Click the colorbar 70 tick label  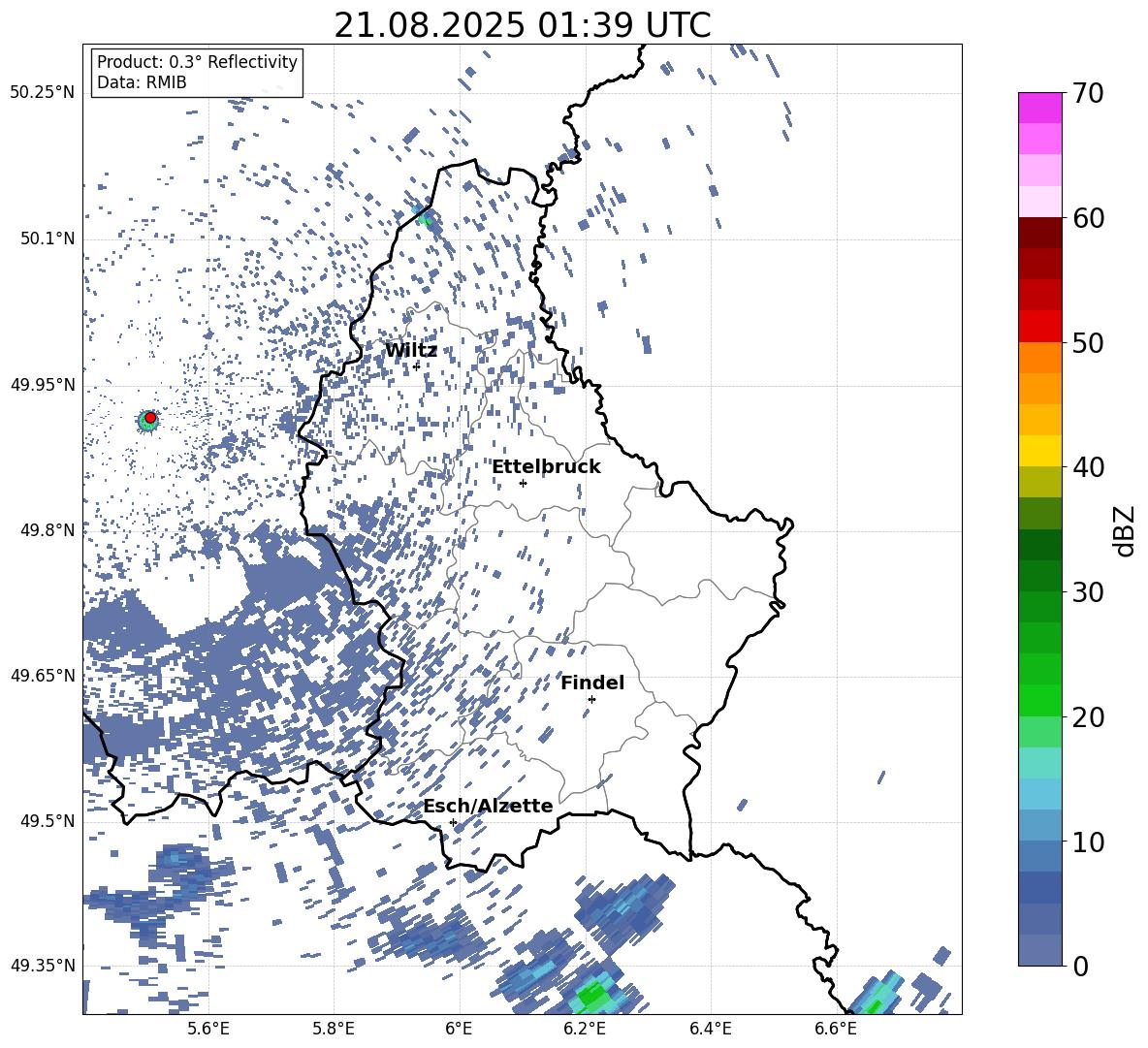coord(1089,94)
